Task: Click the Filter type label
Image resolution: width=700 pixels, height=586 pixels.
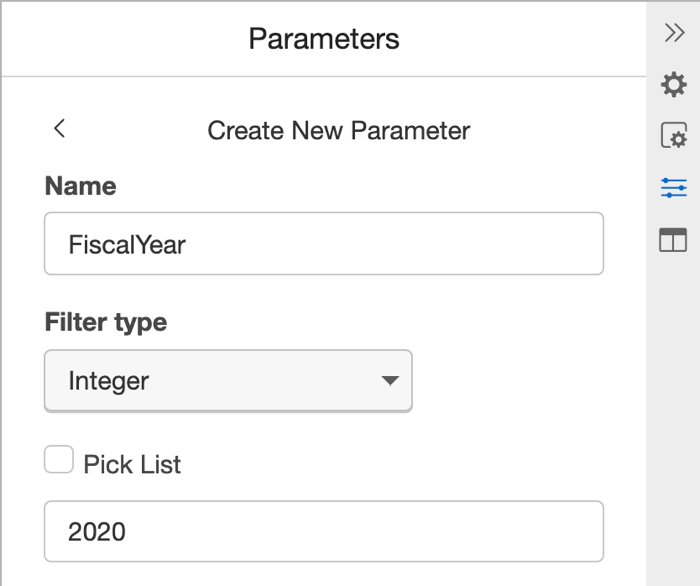Action: point(106,322)
